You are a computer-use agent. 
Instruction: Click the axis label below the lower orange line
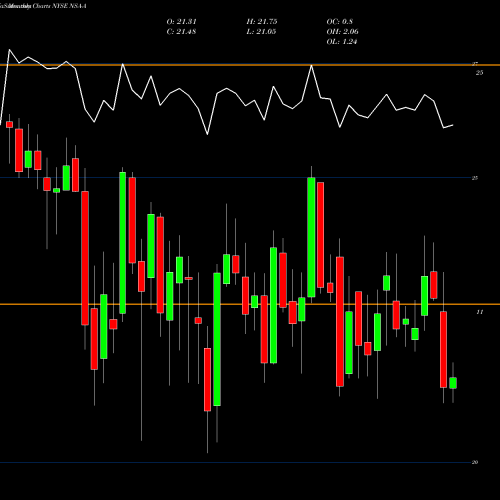click(480, 312)
